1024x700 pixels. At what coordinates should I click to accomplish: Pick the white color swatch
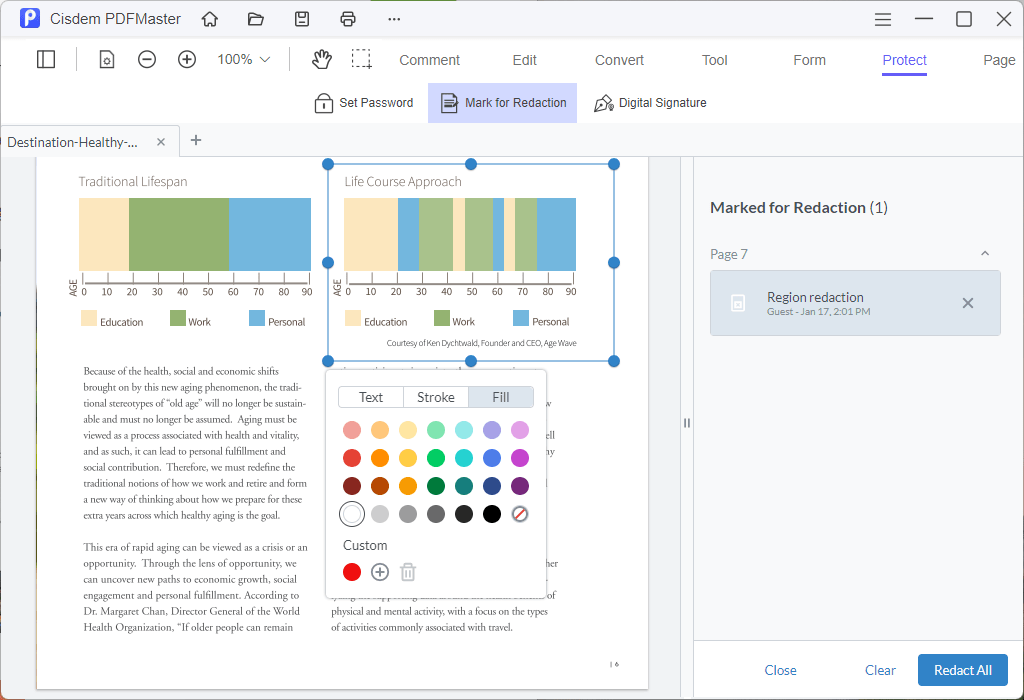pyautogui.click(x=352, y=514)
